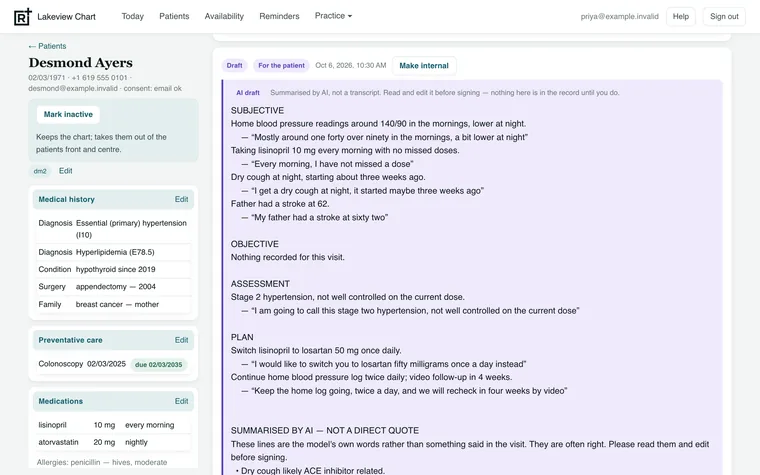
Task: Click the priya@example.invalid account text
Action: coord(619,16)
